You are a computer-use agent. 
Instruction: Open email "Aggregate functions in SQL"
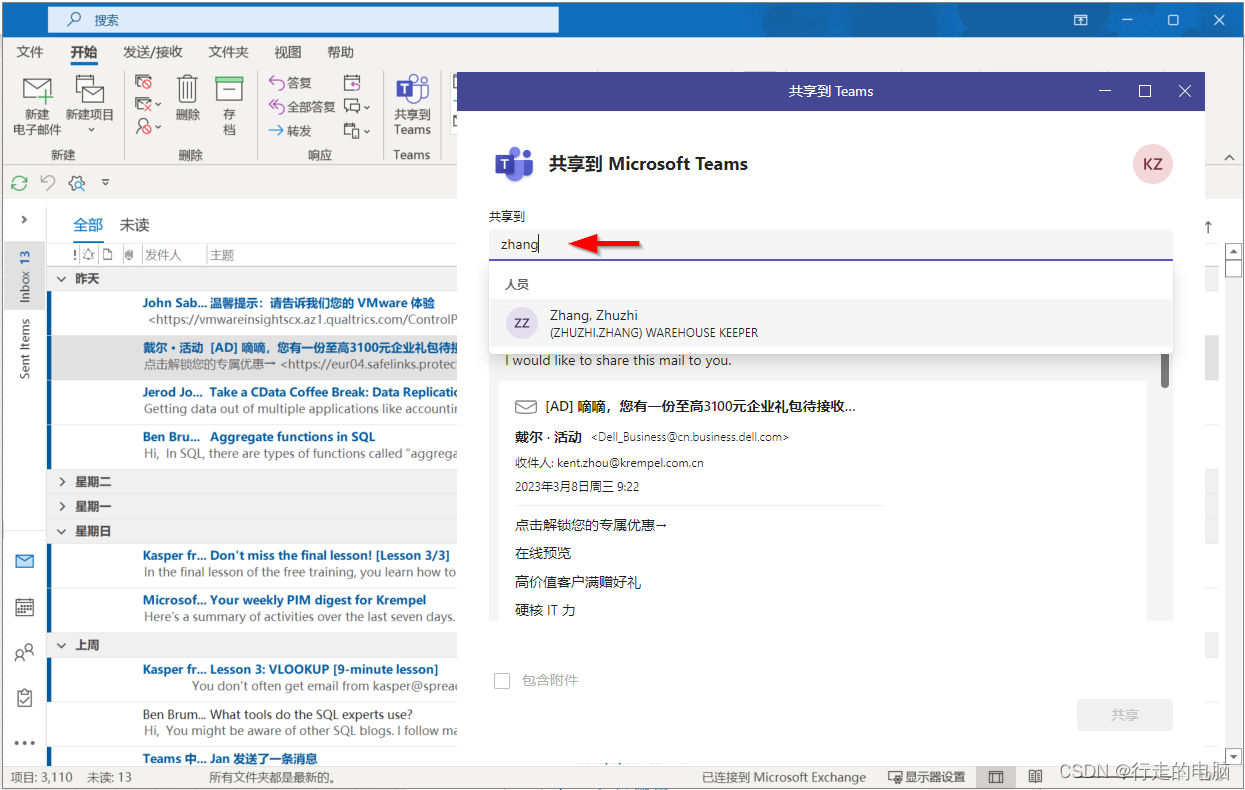pos(253,446)
